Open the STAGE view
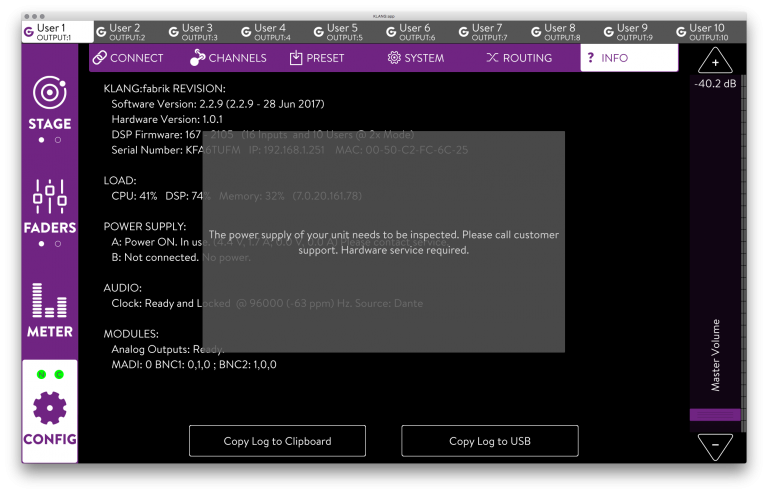Screen dimensions: 768x494 pos(49,103)
